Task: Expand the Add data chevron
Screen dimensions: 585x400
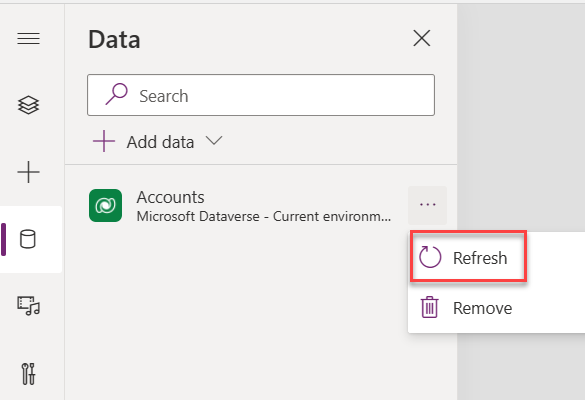Action: (x=214, y=141)
